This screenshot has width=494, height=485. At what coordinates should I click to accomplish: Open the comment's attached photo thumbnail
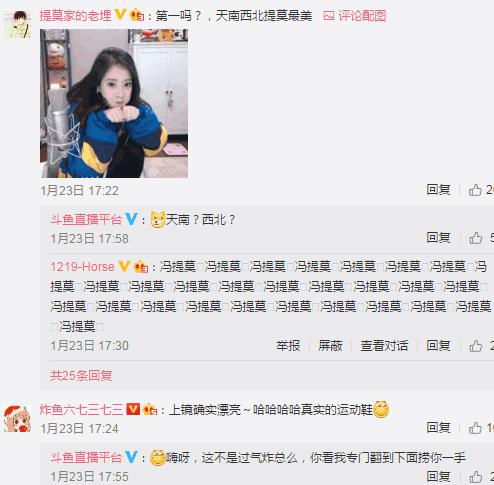pos(114,103)
